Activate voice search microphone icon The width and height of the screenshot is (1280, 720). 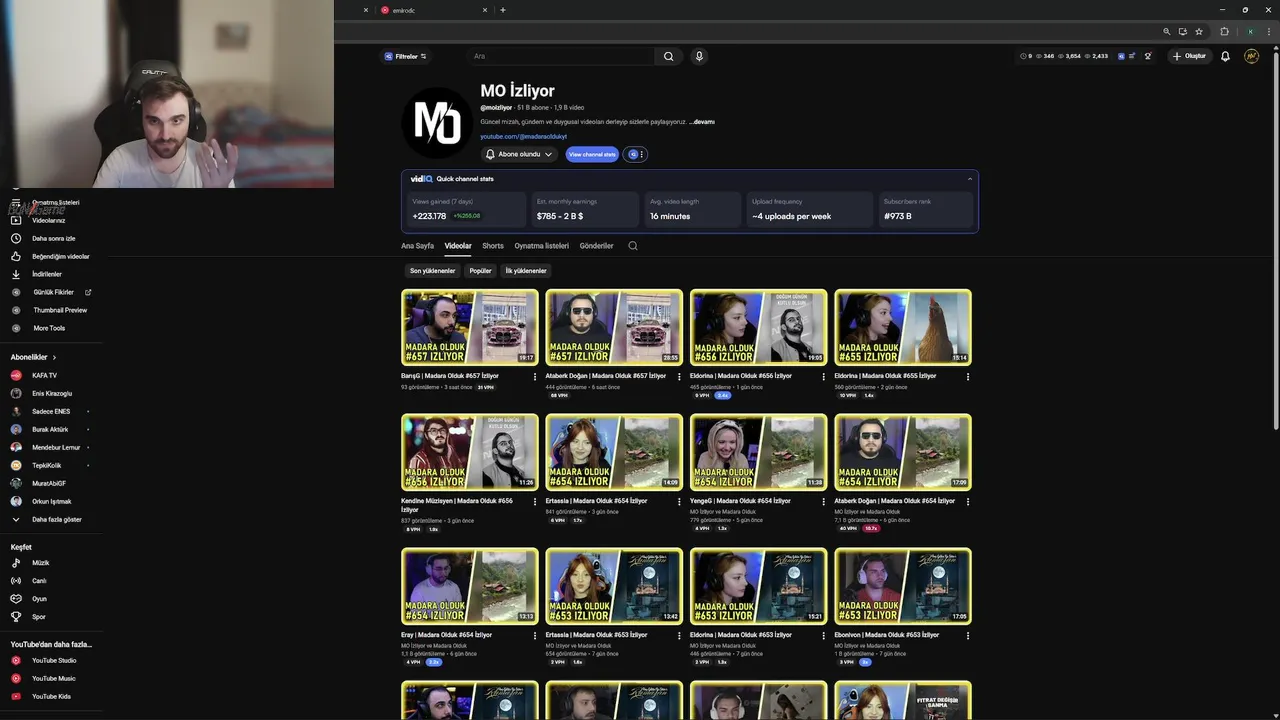pos(699,56)
